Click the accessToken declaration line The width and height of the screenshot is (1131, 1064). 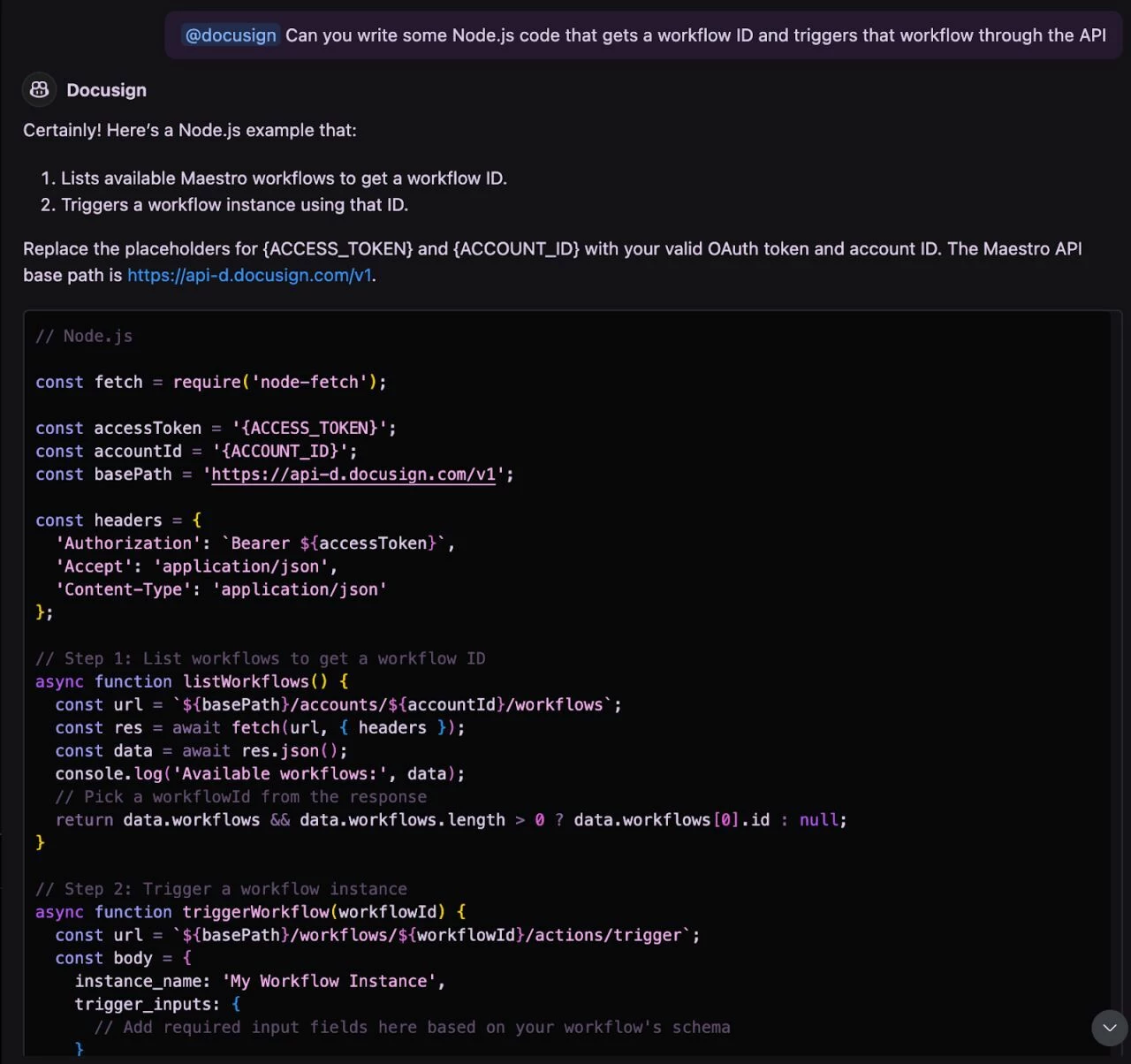[216, 428]
